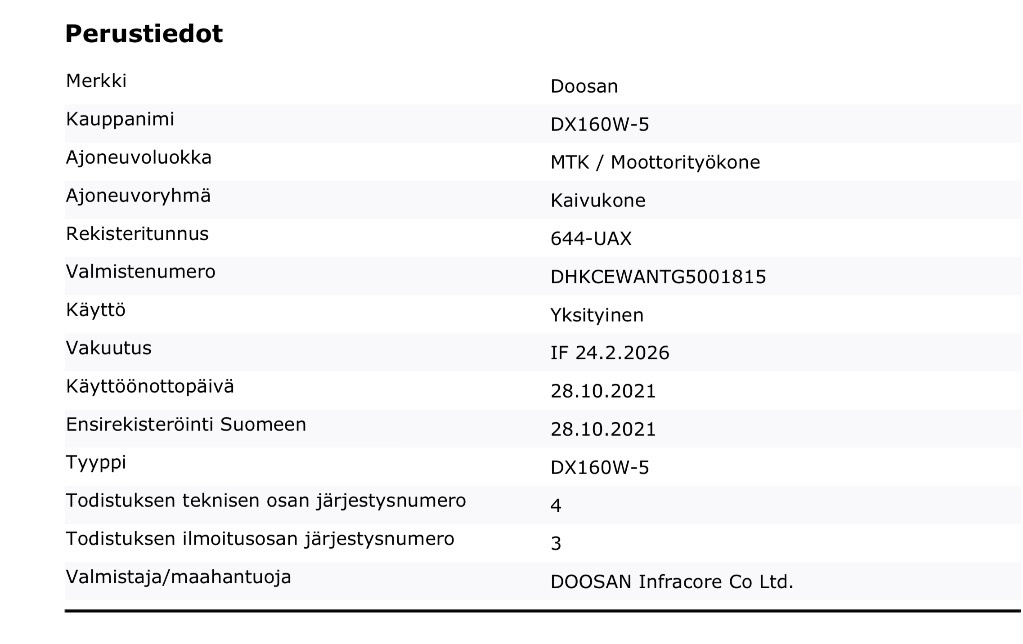Click the Käyttöönottopäivä date 28.10.2021
1023x644 pixels.
(603, 391)
